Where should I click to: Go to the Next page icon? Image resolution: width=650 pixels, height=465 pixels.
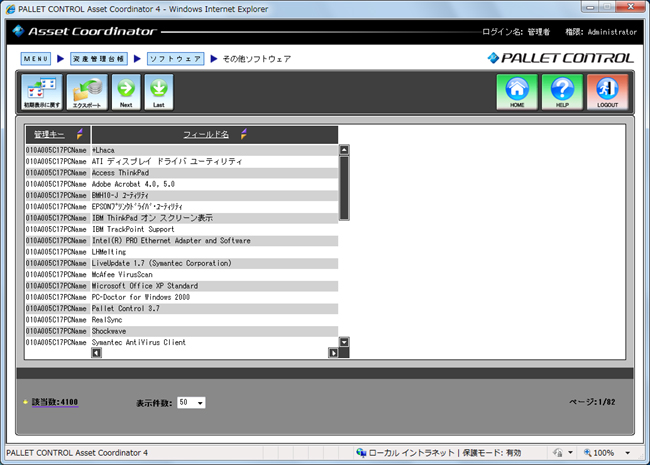coord(126,92)
